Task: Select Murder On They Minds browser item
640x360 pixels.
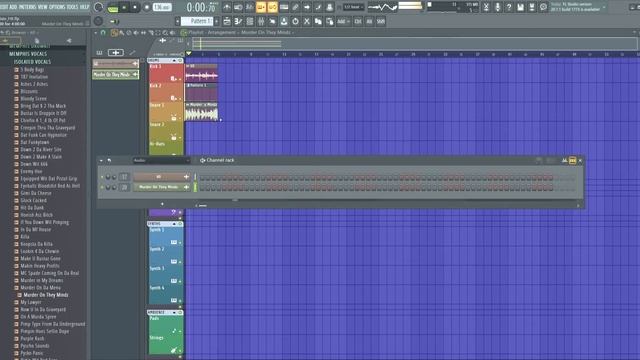Action: [46, 295]
